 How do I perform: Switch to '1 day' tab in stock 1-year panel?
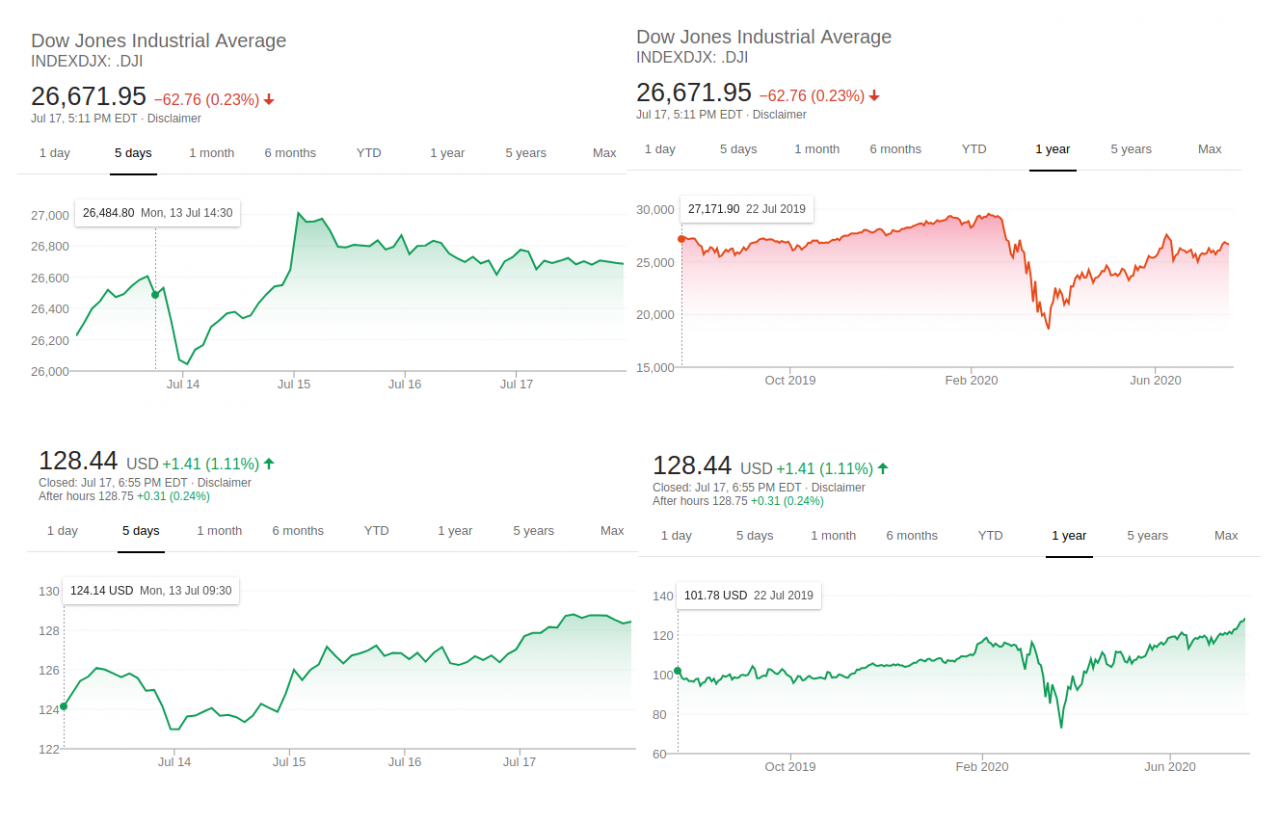(676, 536)
